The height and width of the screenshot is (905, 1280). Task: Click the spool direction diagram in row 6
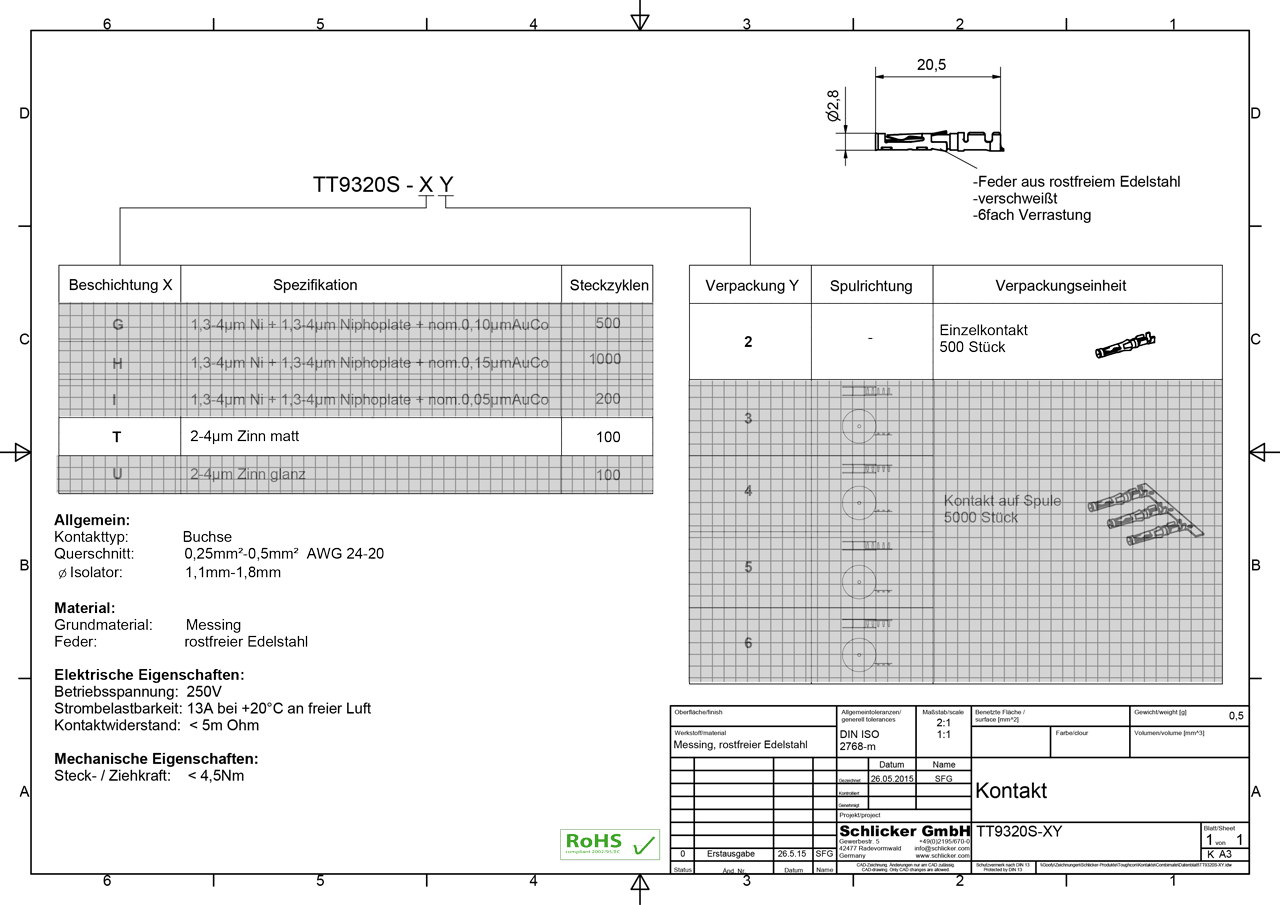click(x=866, y=644)
